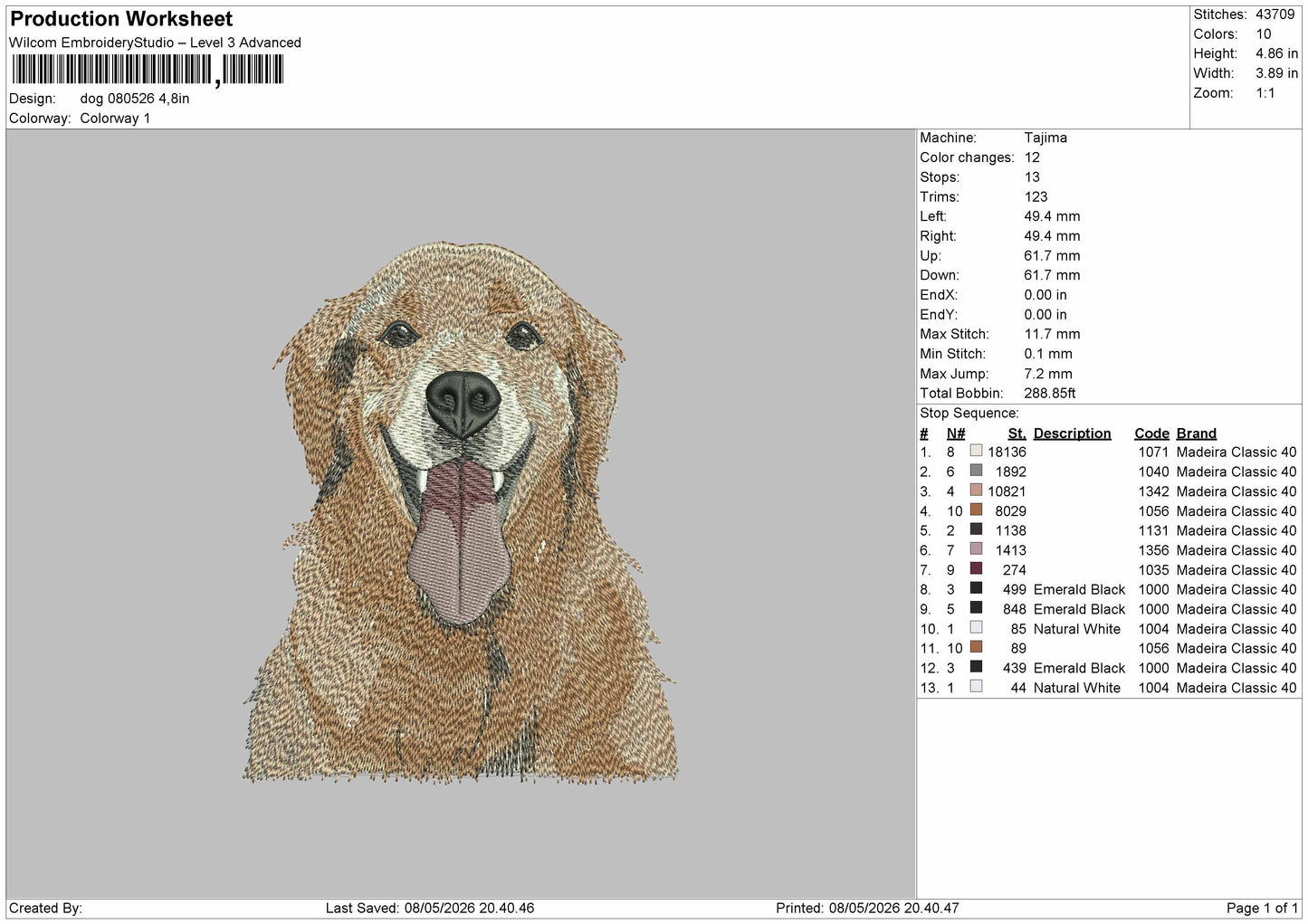Click 'Emerald Black' in stop row 12
This screenshot has width=1308, height=924.
pyautogui.click(x=1079, y=668)
